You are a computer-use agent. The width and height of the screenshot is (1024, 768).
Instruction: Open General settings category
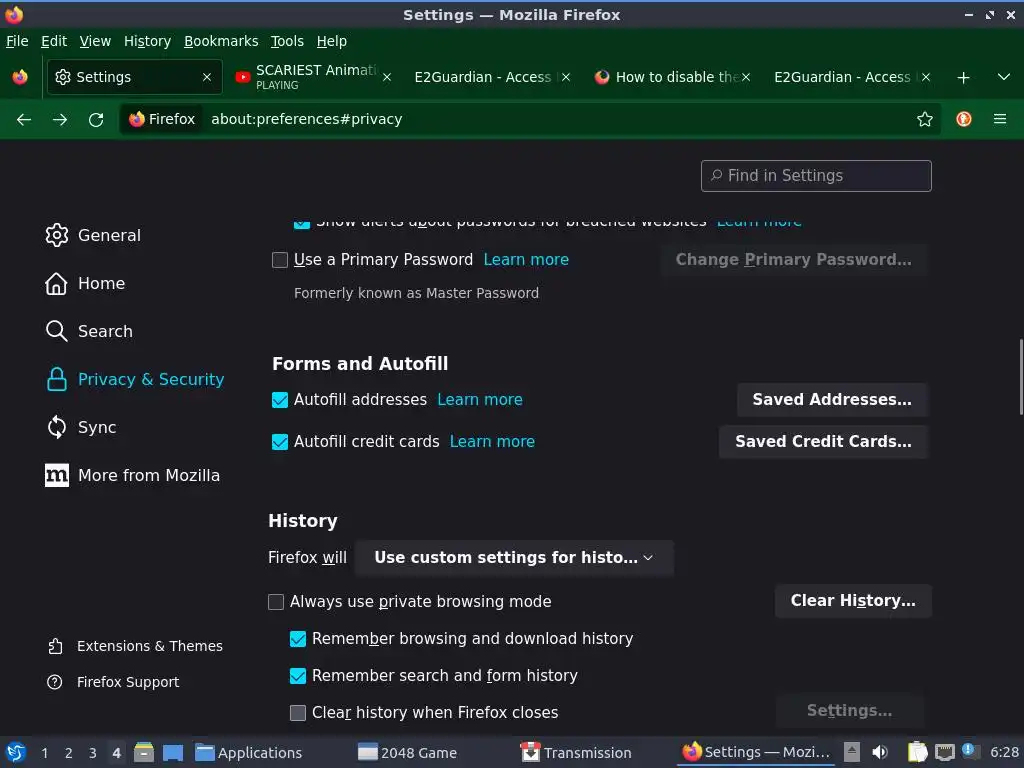(x=93, y=235)
